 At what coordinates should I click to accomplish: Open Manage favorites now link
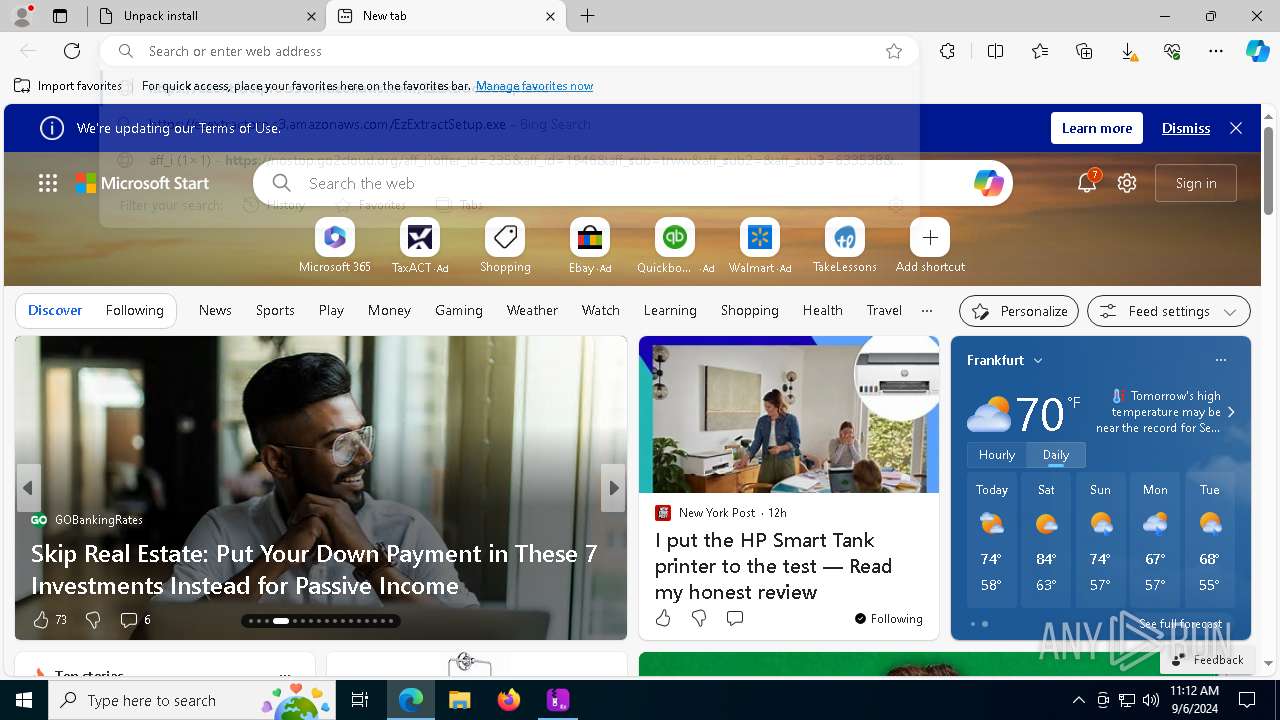[534, 86]
